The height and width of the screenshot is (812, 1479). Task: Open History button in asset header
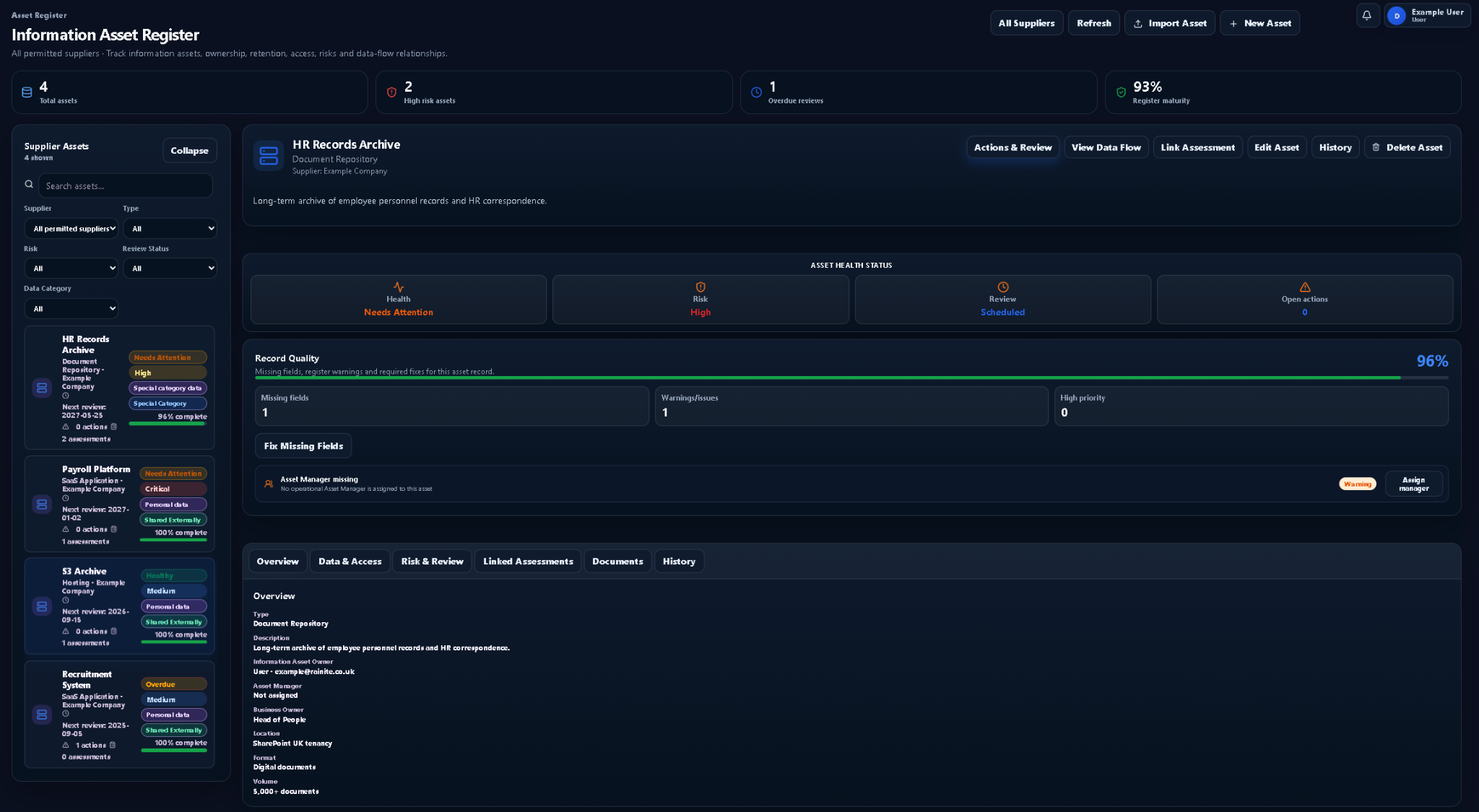1335,147
